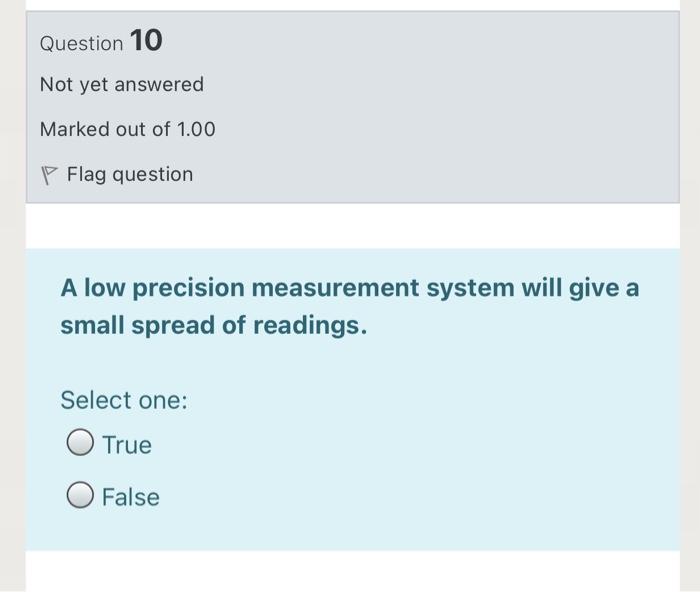The width and height of the screenshot is (700, 592).
Task: Click the large number 10
Action: coord(145,41)
